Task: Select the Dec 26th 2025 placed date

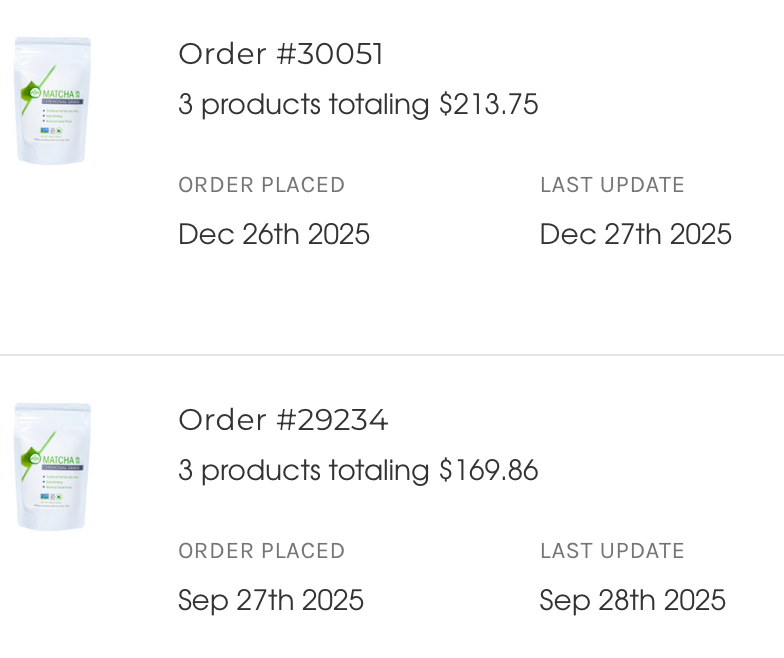Action: 274,235
